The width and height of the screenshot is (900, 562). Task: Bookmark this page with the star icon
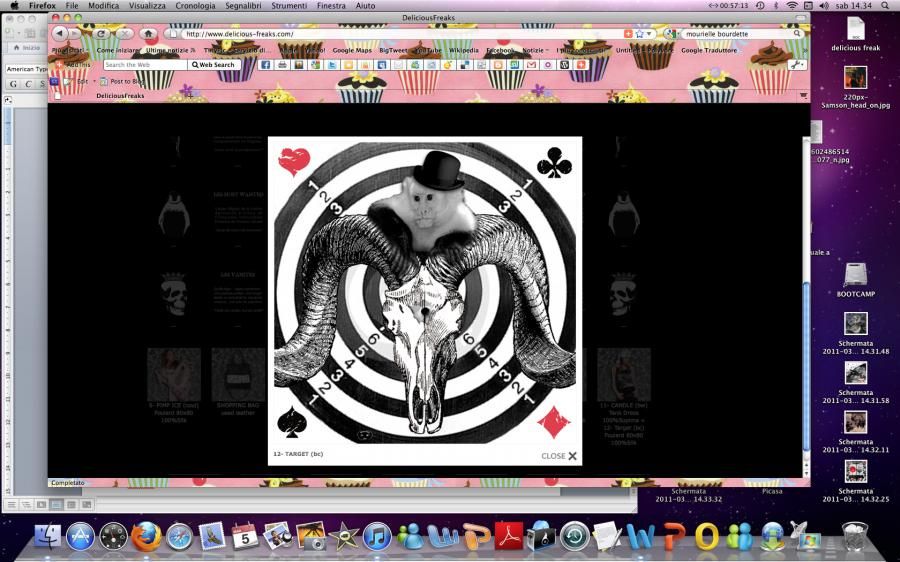[639, 34]
